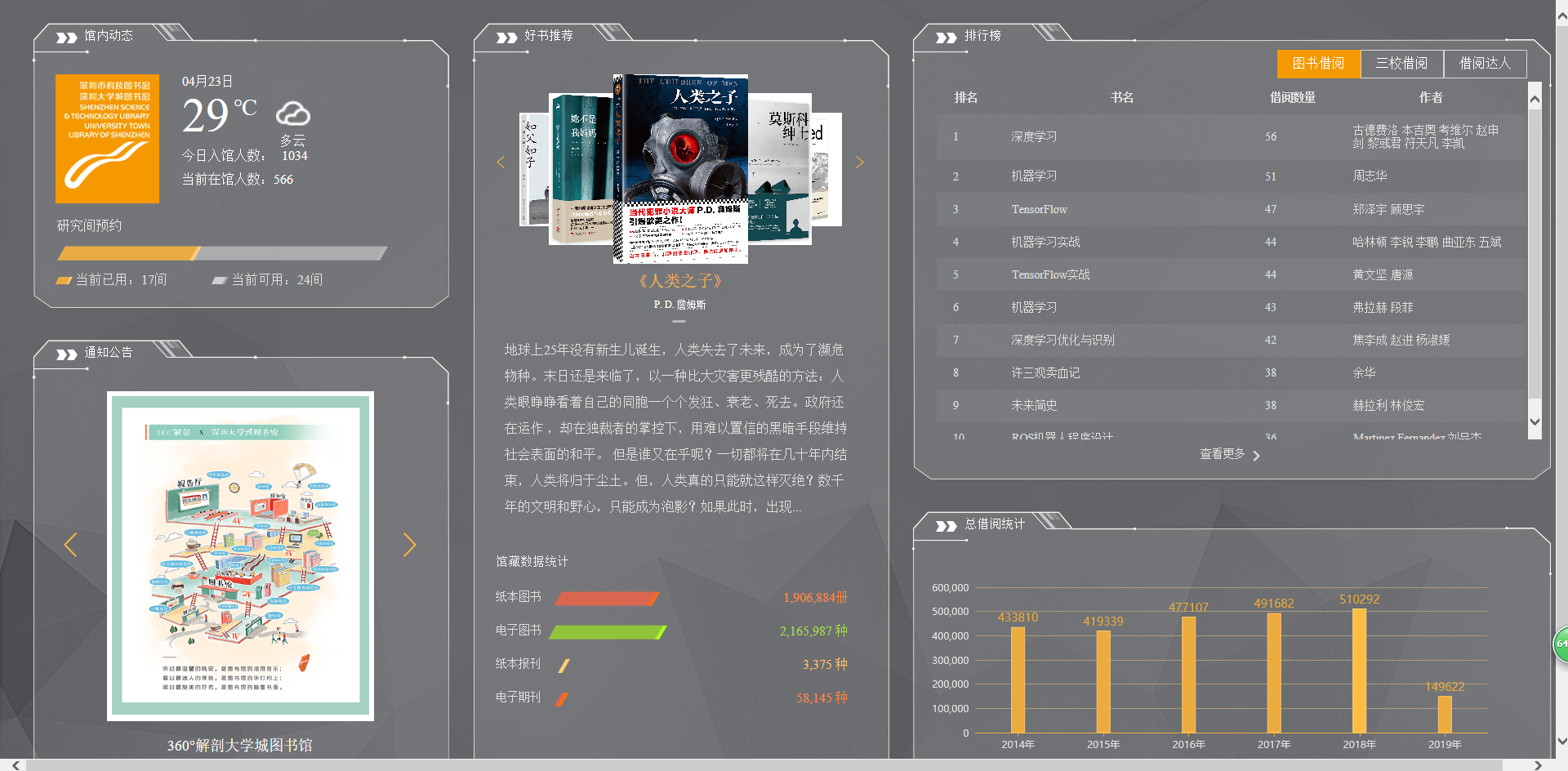Open the 深度学习 entry ranked first
This screenshot has height=771, width=1568.
point(1034,136)
